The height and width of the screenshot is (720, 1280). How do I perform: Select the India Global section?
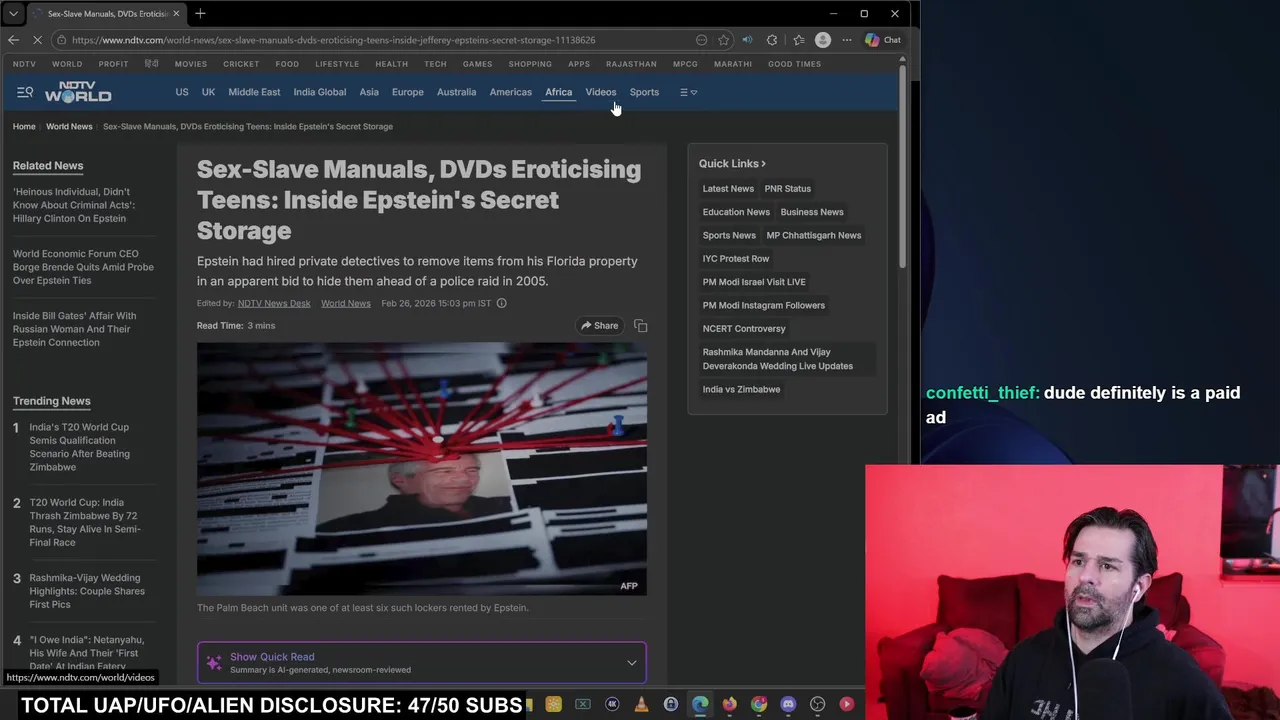pos(320,92)
